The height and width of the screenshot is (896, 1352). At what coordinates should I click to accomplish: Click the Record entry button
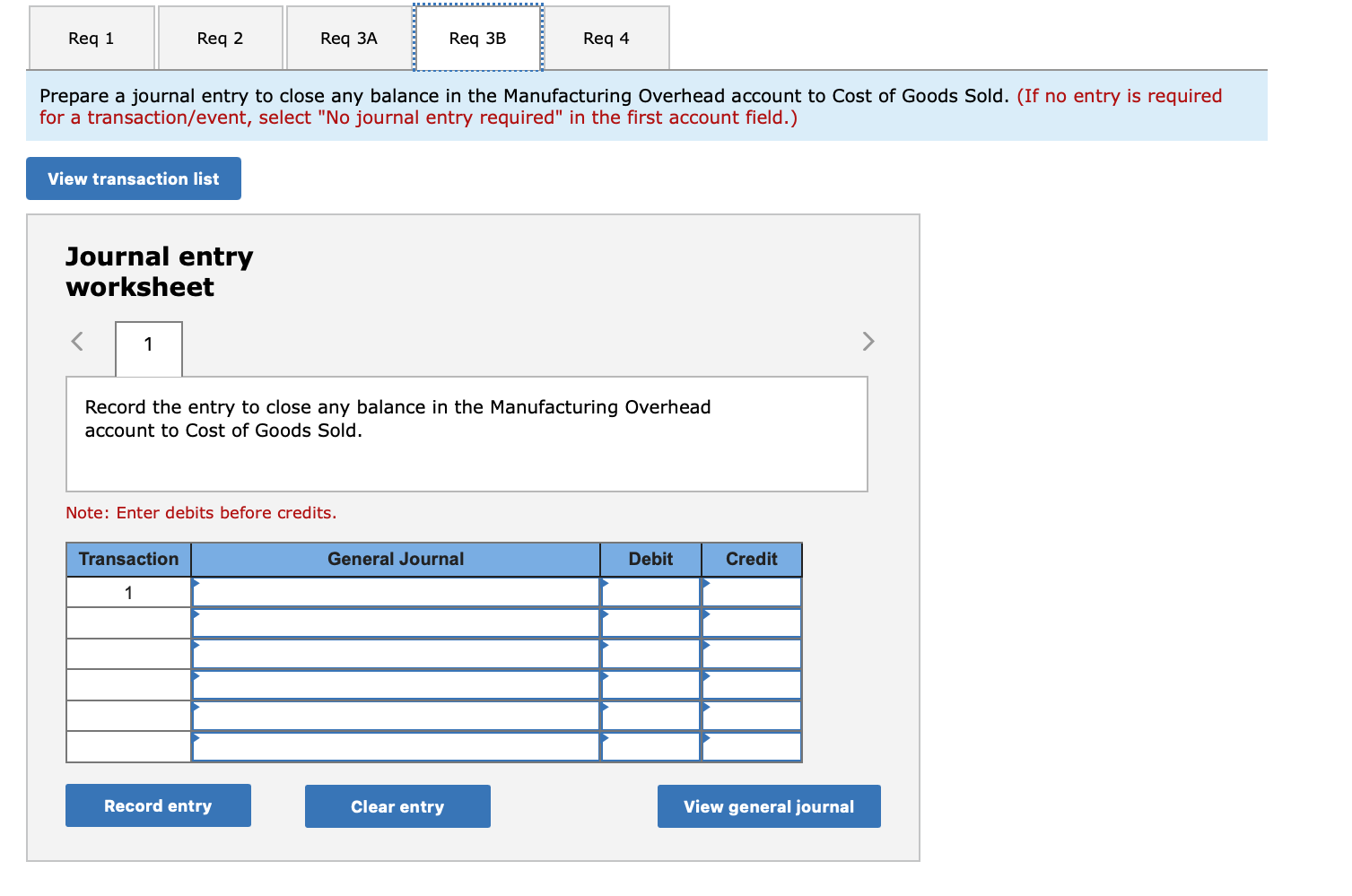157,805
